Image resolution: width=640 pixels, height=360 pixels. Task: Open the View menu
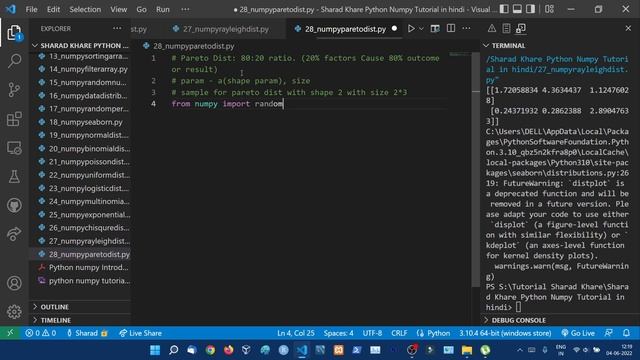point(118,9)
